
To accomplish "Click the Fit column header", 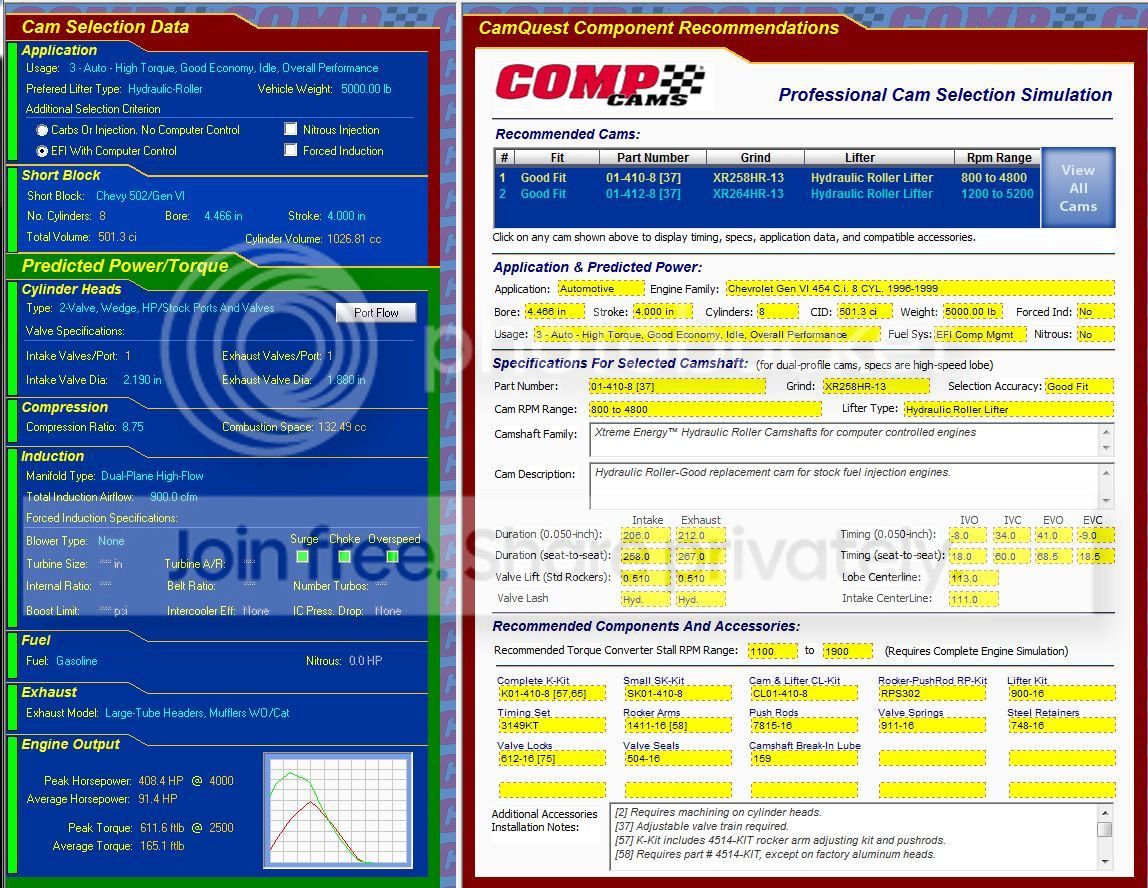I will [557, 157].
